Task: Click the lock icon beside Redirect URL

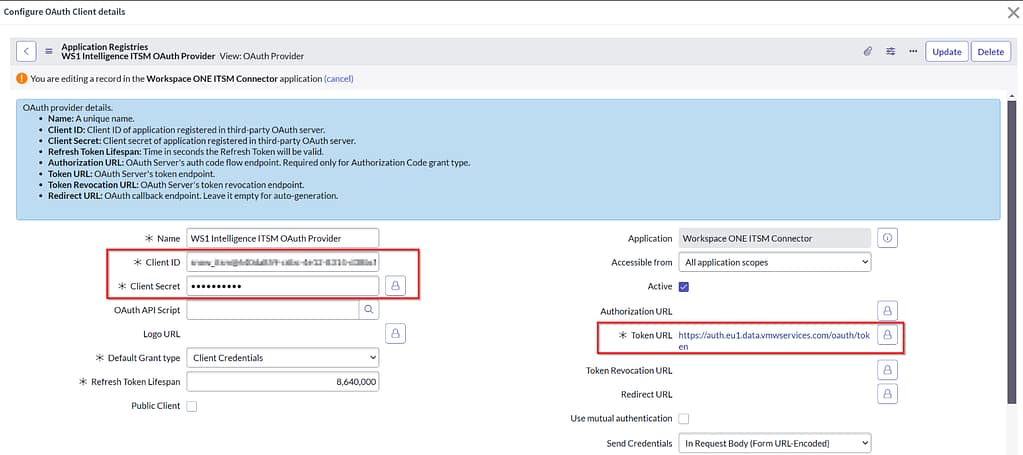Action: click(x=887, y=394)
